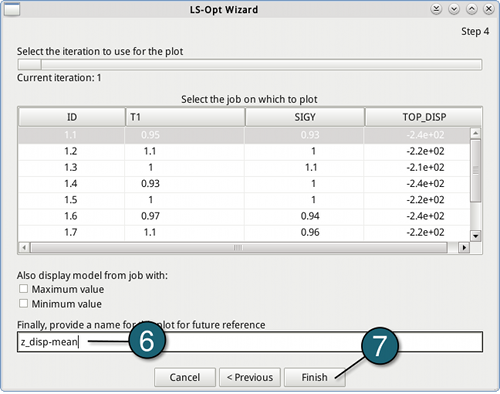This screenshot has width=500, height=394.
Task: Select job row 1.2
Action: 244,151
